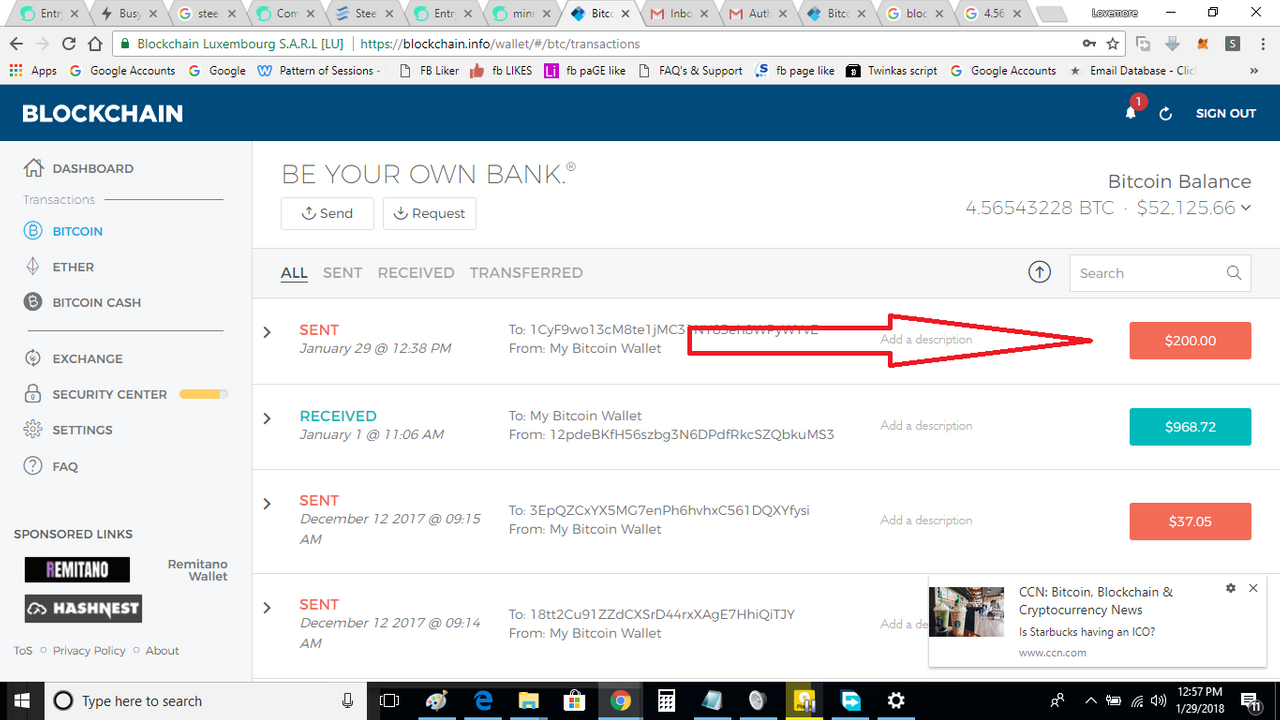Select the Ether diamond icon
Screen dimensions: 1280x720
tap(33, 267)
